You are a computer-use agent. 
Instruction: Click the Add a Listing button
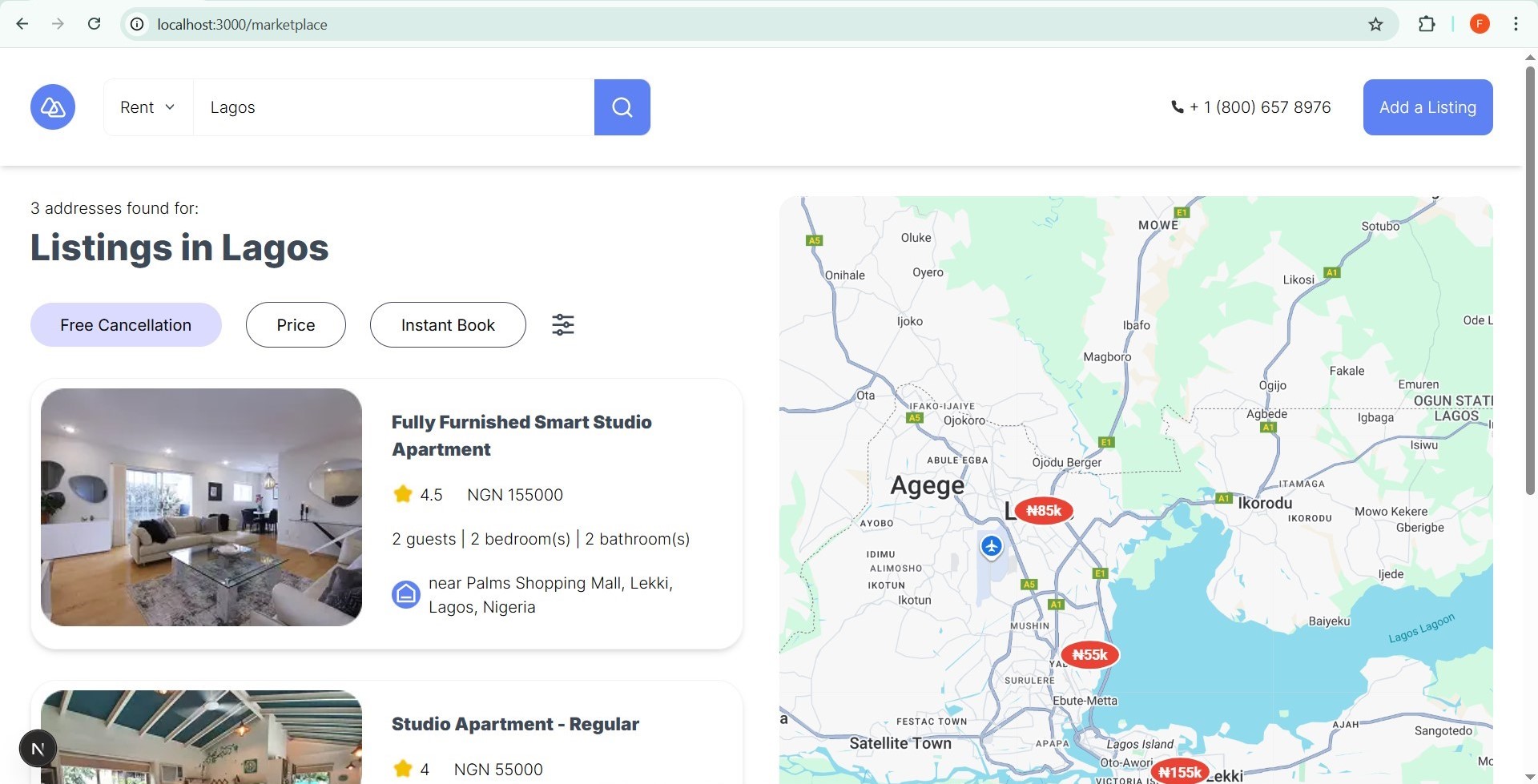coord(1427,107)
